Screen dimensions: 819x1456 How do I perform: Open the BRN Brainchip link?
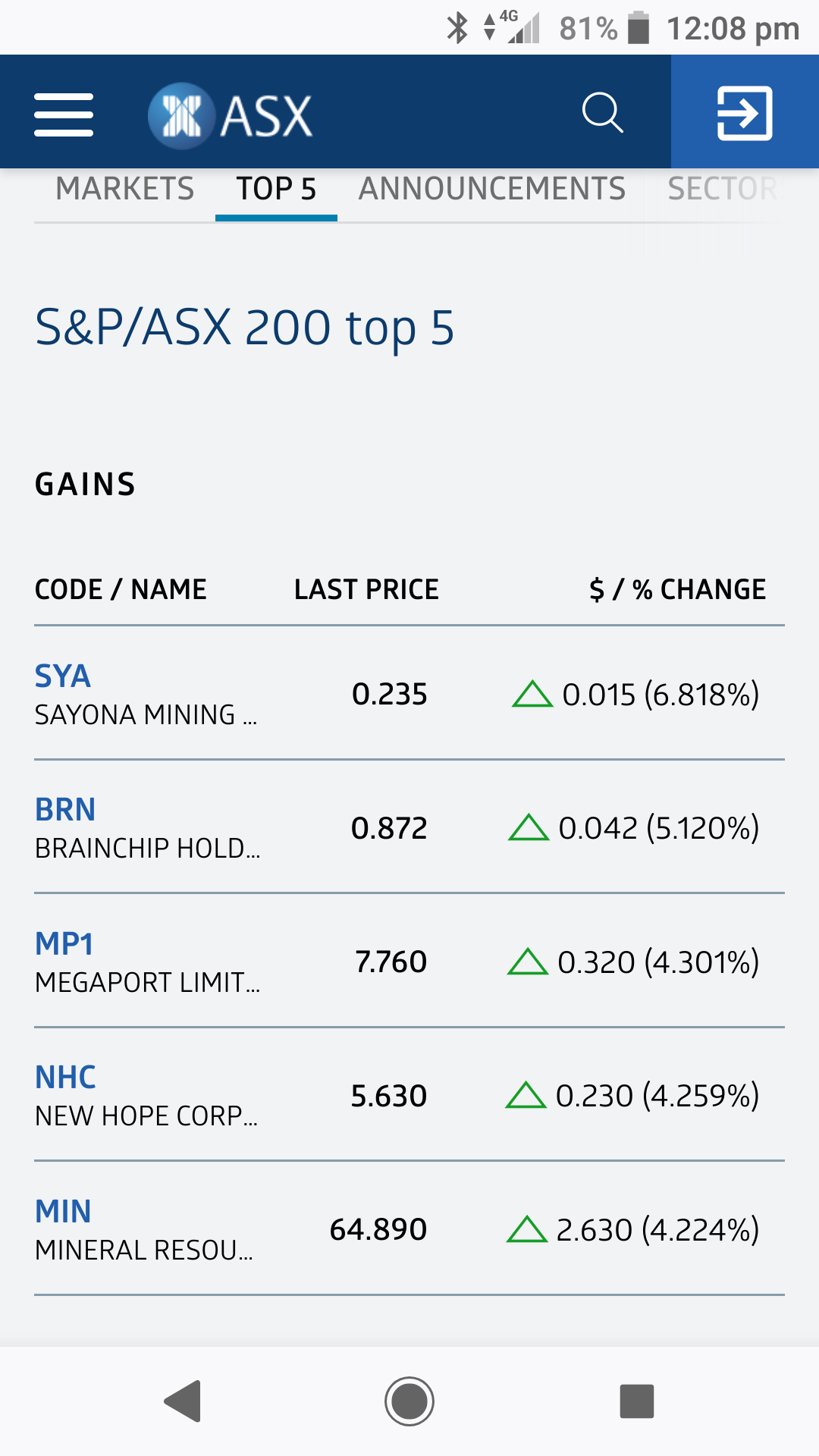point(65,809)
